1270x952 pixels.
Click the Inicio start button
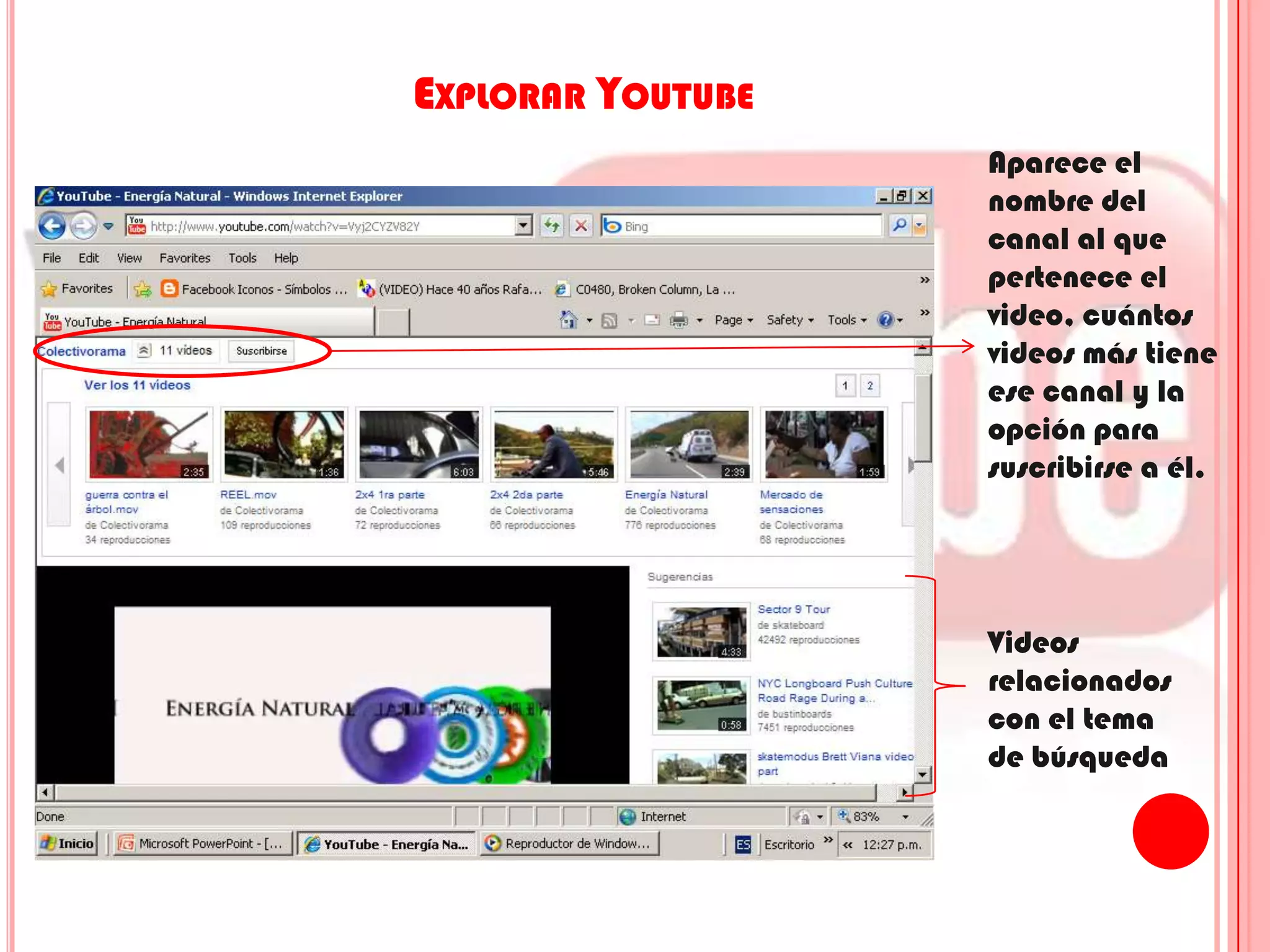click(x=67, y=844)
